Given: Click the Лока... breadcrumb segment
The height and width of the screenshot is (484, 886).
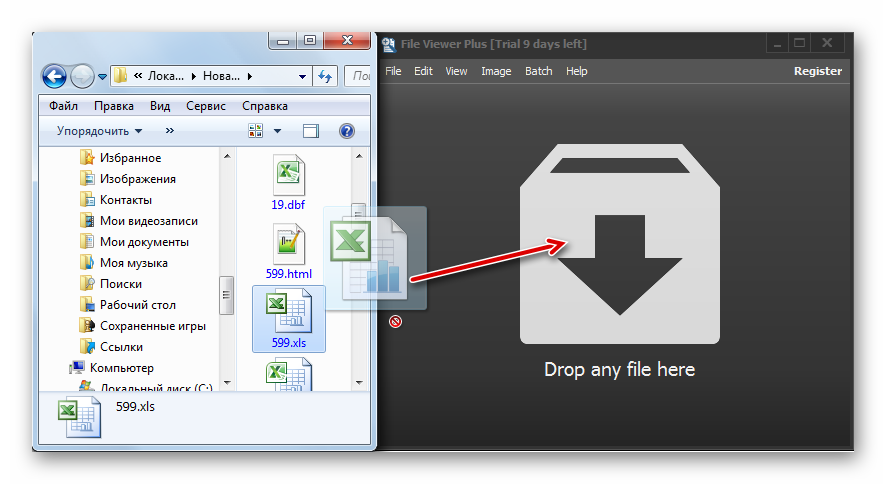Looking at the screenshot, I should 166,76.
